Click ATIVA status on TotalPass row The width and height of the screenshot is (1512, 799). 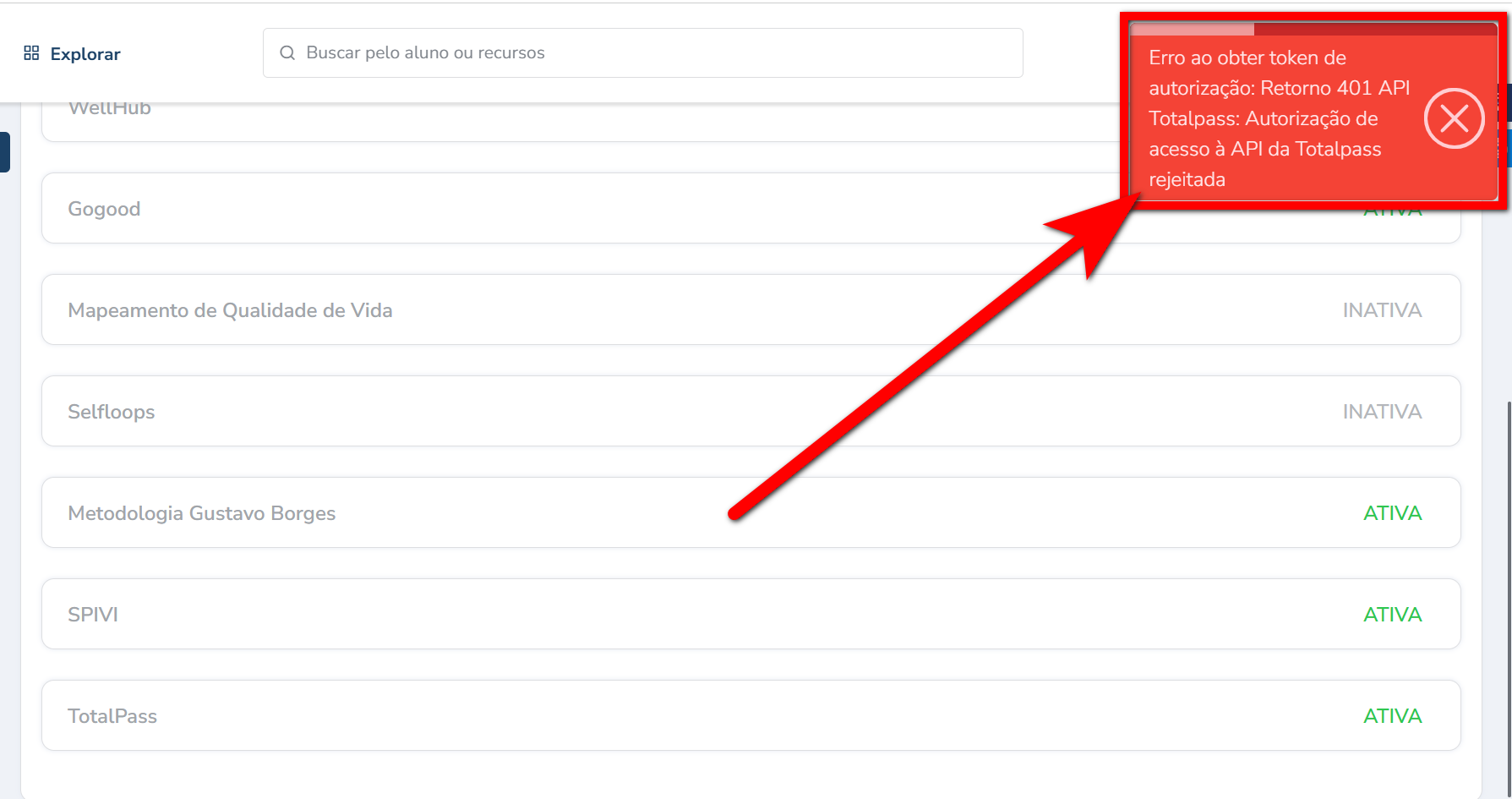pyautogui.click(x=1392, y=716)
